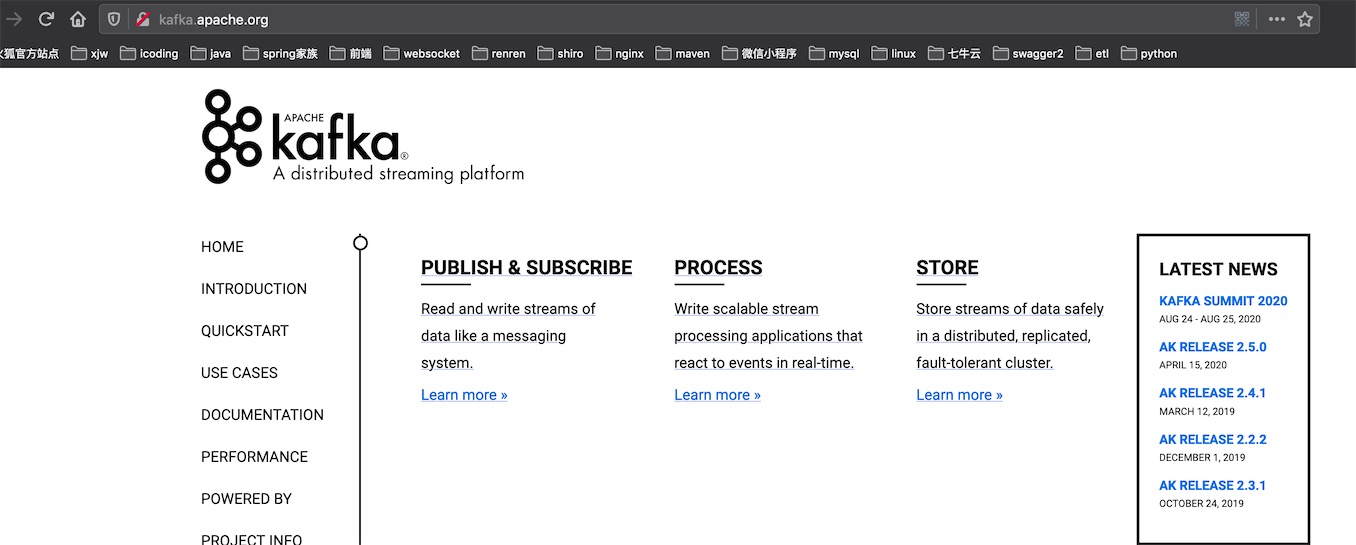1356x545 pixels.
Task: Open the AK RELEASE 2.3.1 news link
Action: [x=1212, y=485]
